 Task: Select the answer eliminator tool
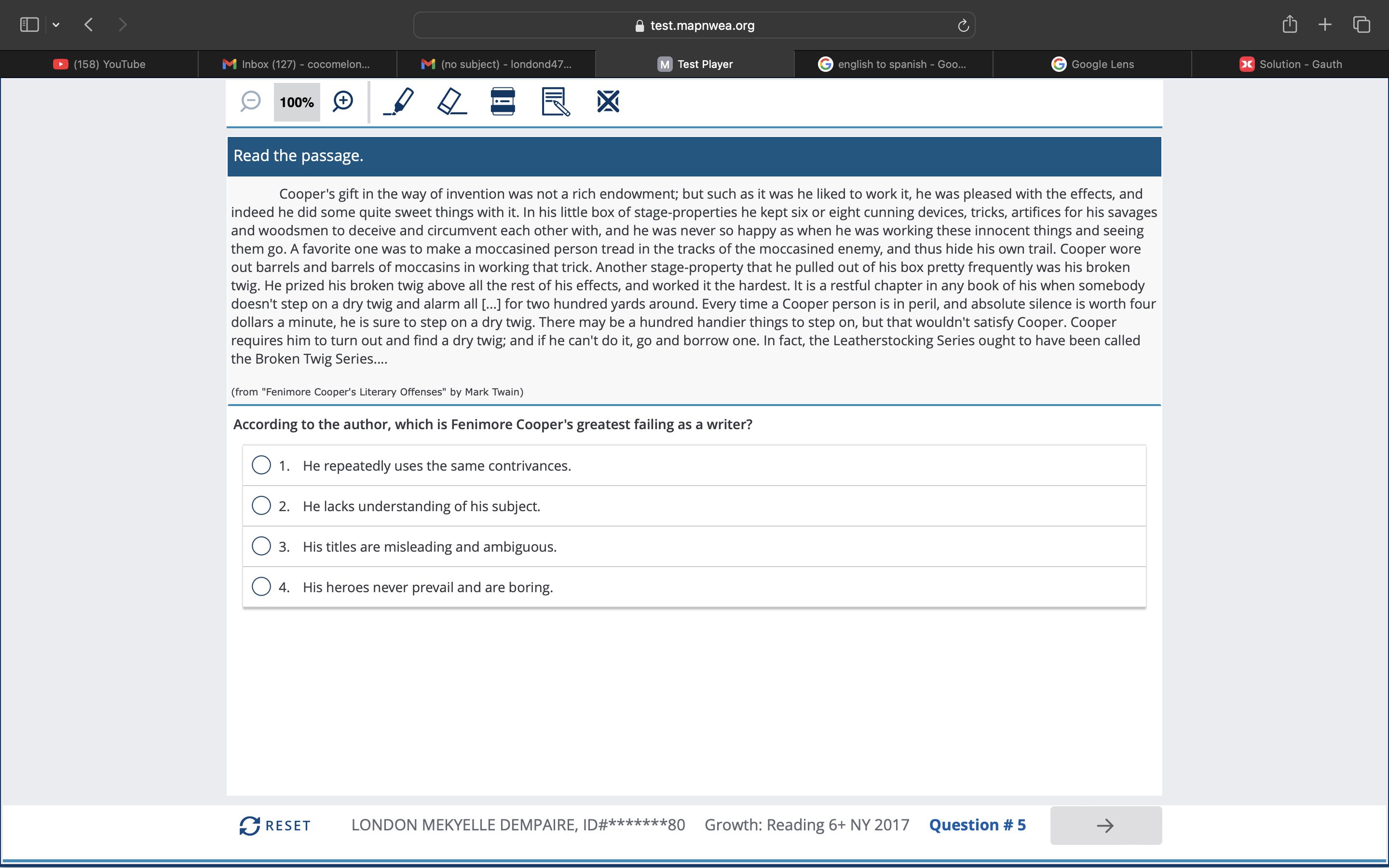pos(608,102)
